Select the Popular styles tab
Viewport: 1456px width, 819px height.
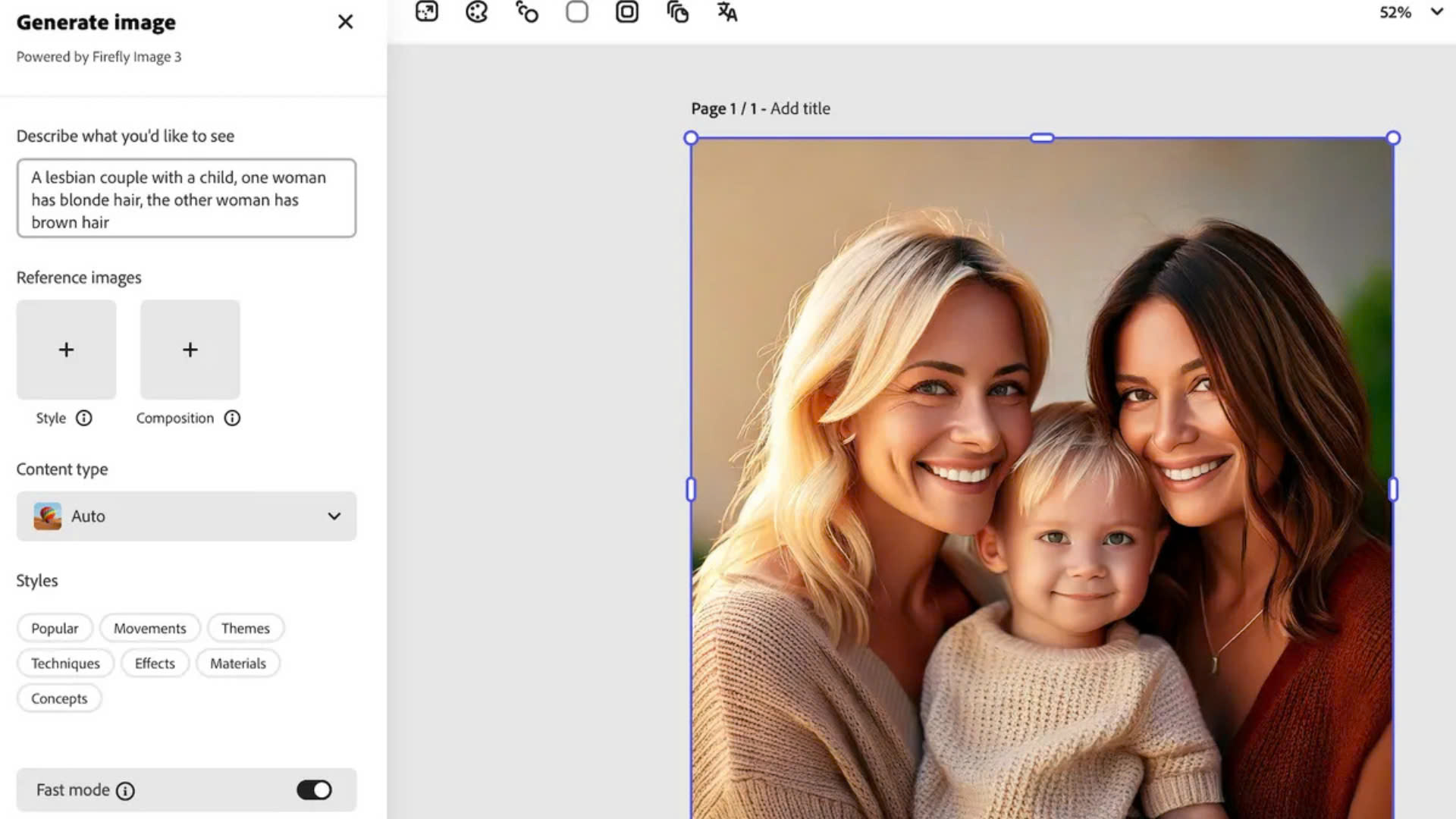coord(55,629)
